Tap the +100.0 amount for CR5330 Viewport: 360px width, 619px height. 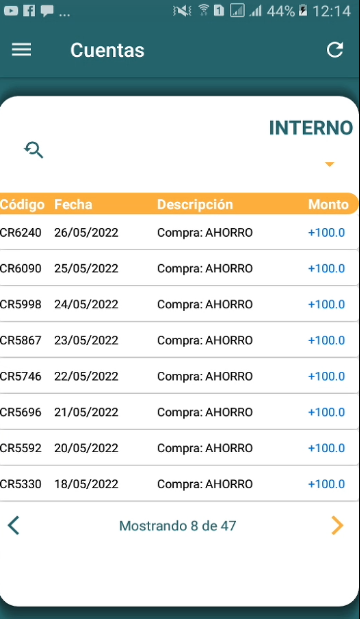pyautogui.click(x=326, y=484)
